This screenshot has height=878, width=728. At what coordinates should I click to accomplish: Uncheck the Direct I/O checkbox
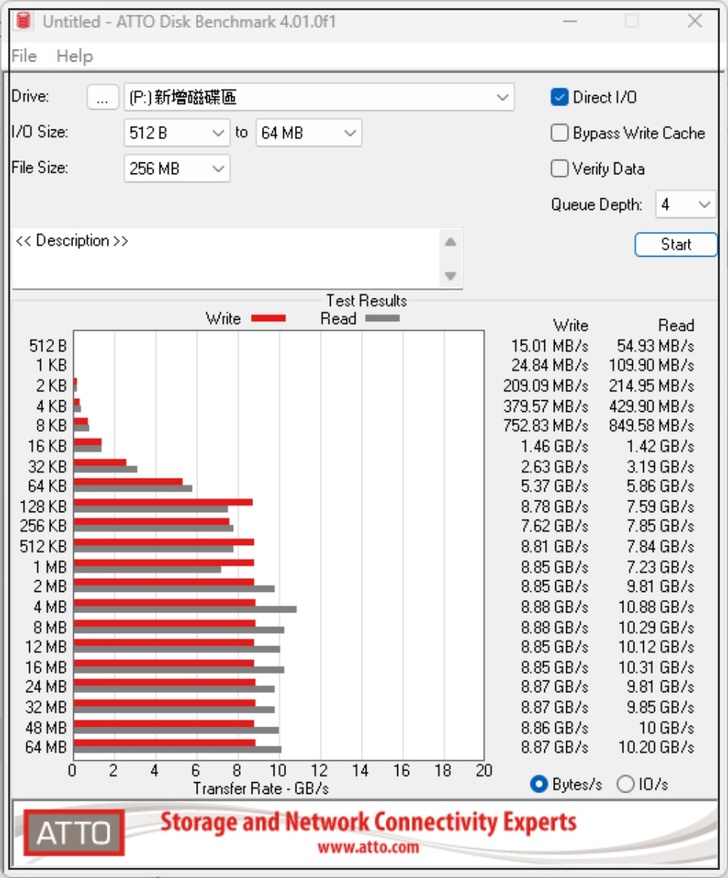(559, 97)
